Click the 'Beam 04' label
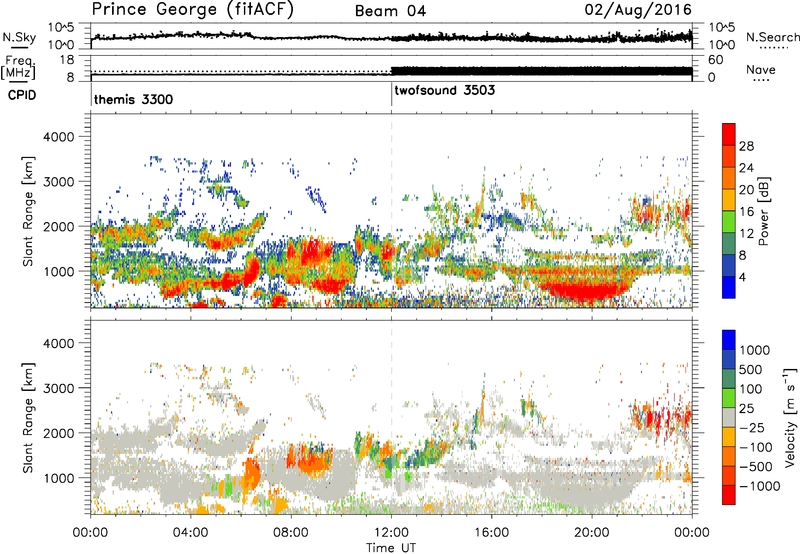The image size is (800, 554). pyautogui.click(x=390, y=11)
